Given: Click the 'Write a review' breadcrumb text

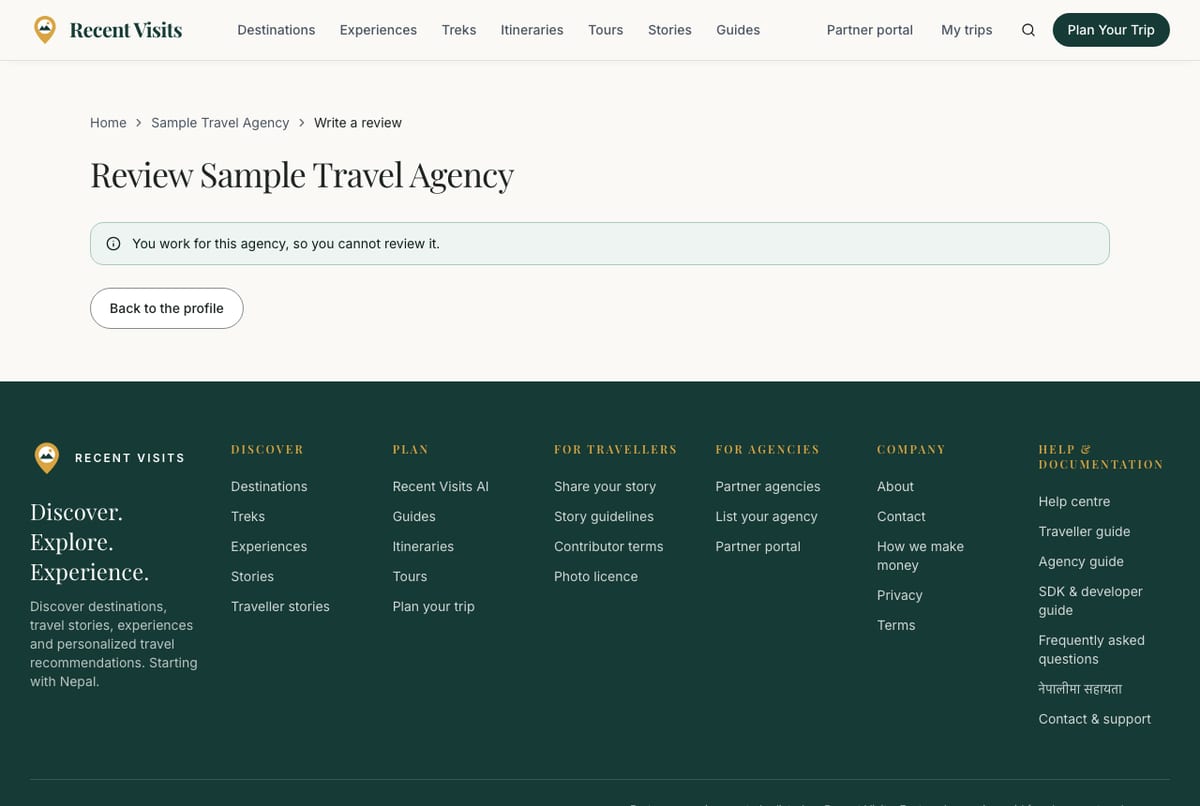Looking at the screenshot, I should point(358,123).
